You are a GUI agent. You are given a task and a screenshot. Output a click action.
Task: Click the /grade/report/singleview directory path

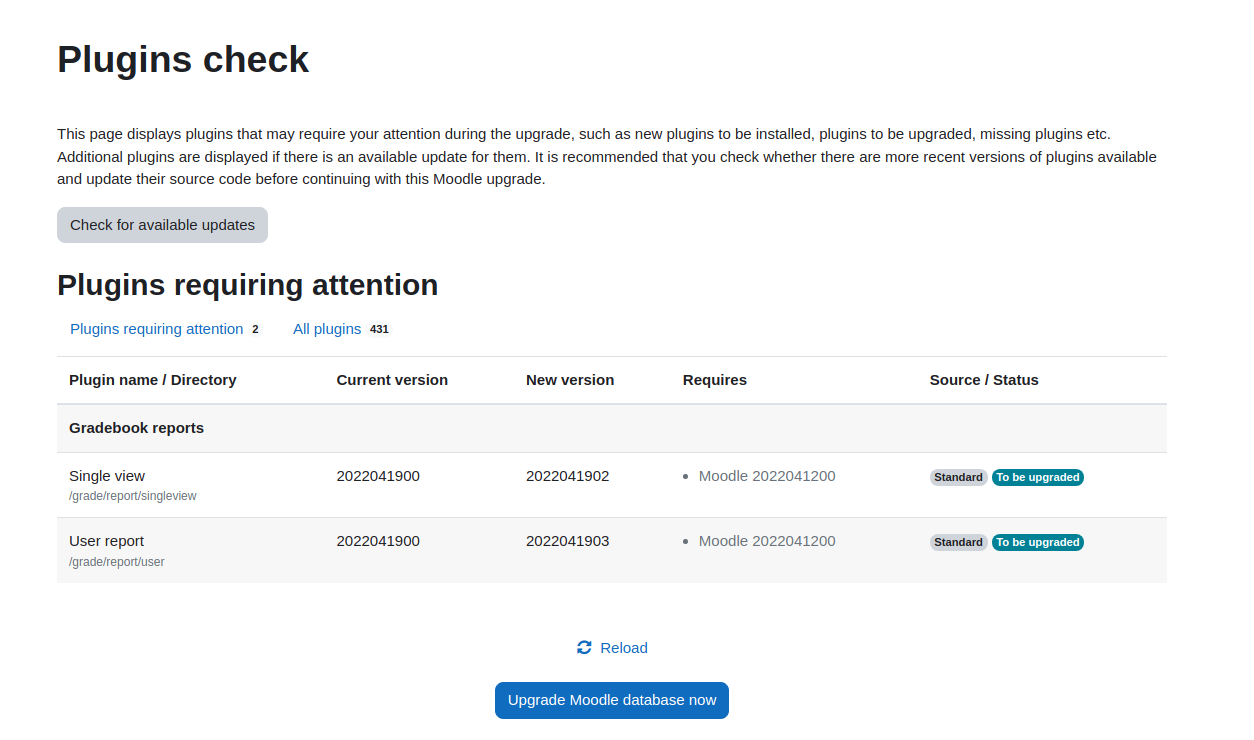point(133,496)
